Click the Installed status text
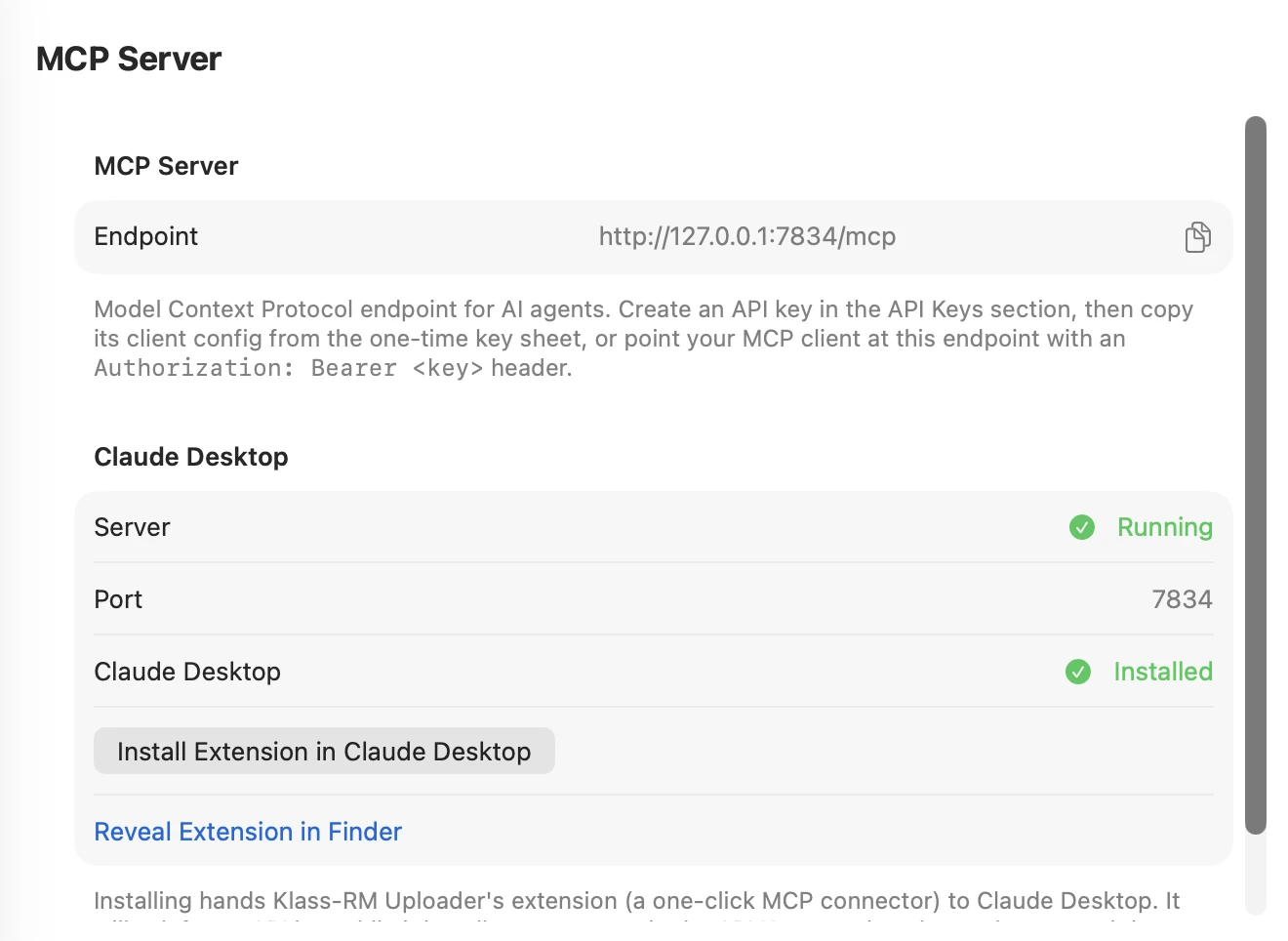This screenshot has height=941, width=1288. [1163, 672]
